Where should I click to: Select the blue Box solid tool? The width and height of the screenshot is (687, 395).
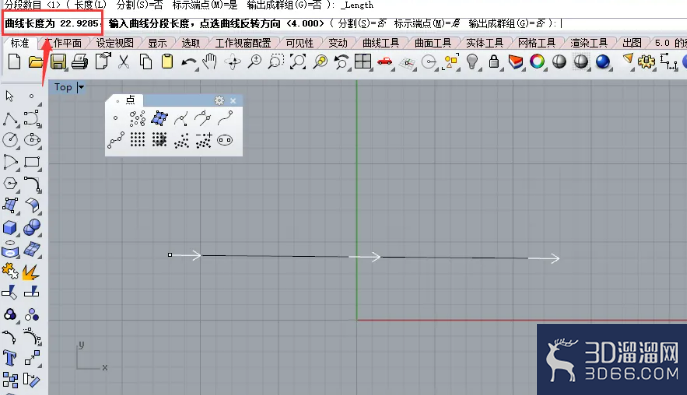coord(10,227)
